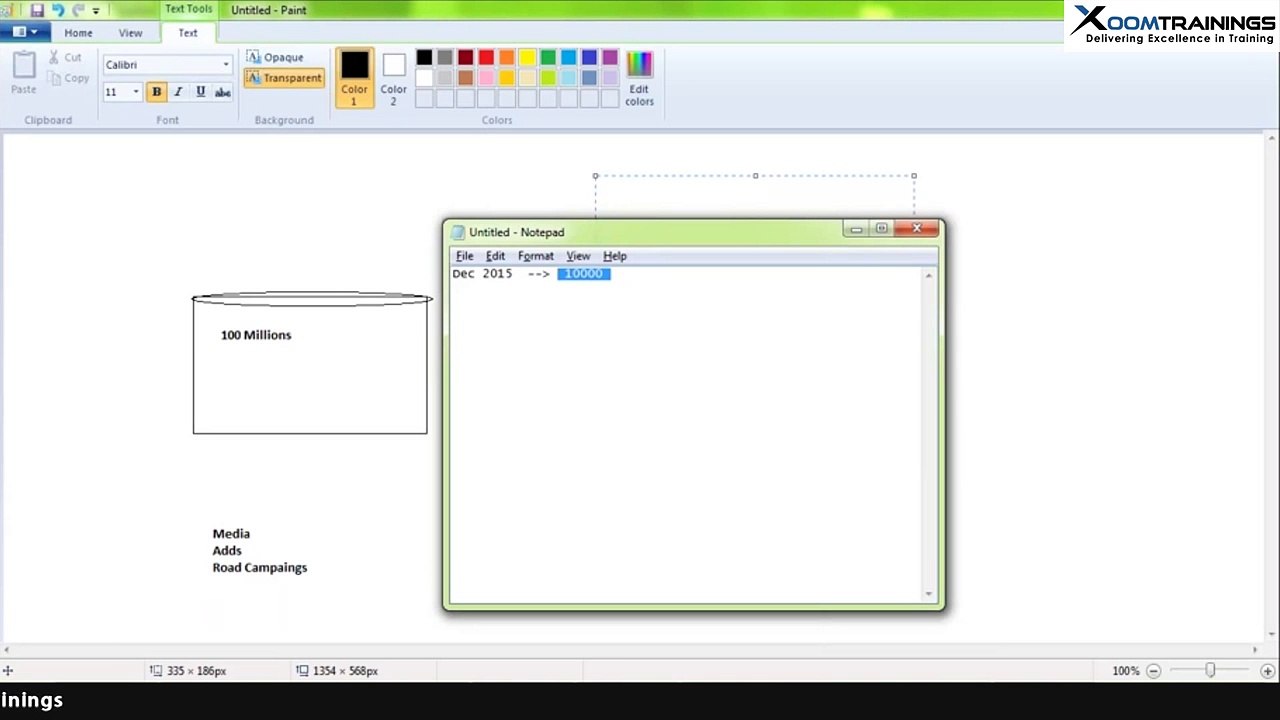Click the zoom slider handle in status bar
1280x720 pixels.
click(1210, 671)
